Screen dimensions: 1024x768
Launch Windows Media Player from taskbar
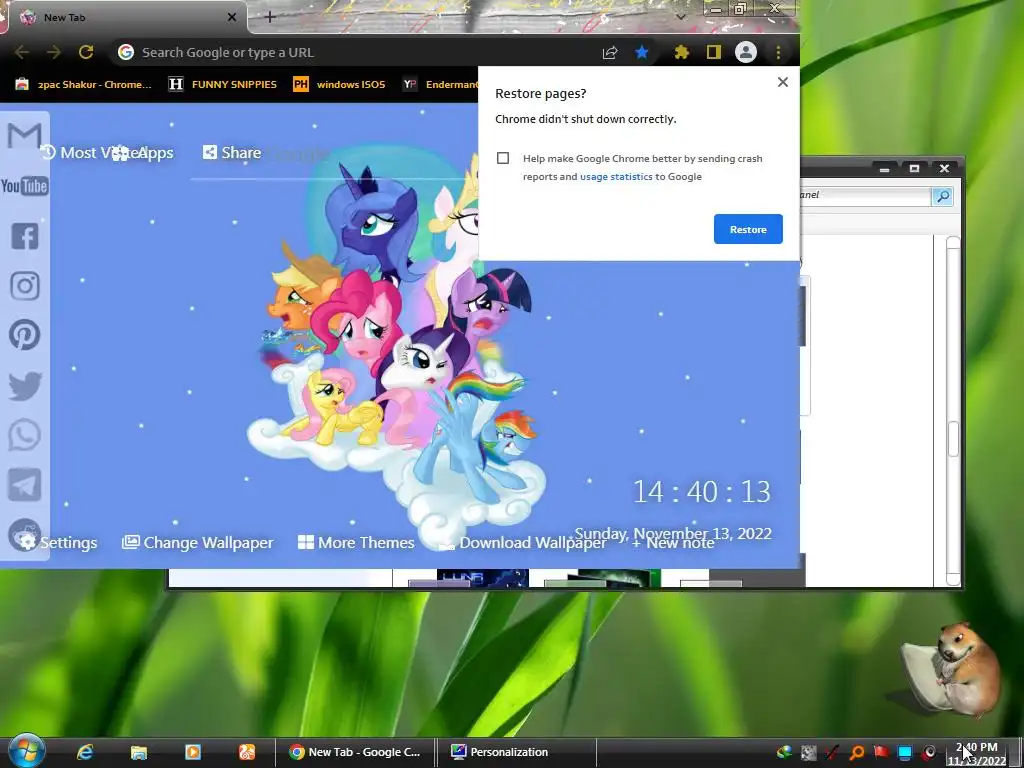193,752
